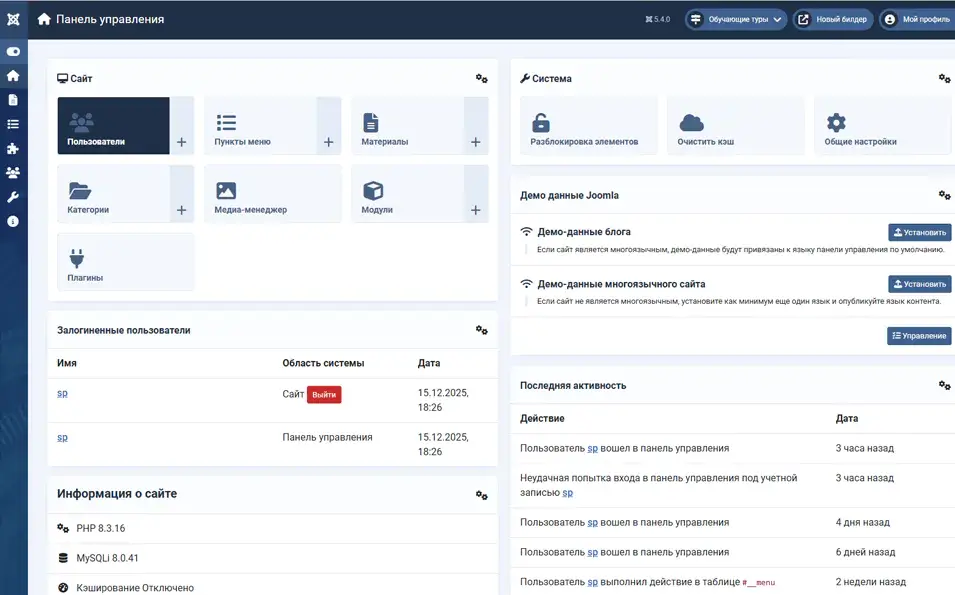Open the Components puzzle icon in sidebar

[x=13, y=148]
